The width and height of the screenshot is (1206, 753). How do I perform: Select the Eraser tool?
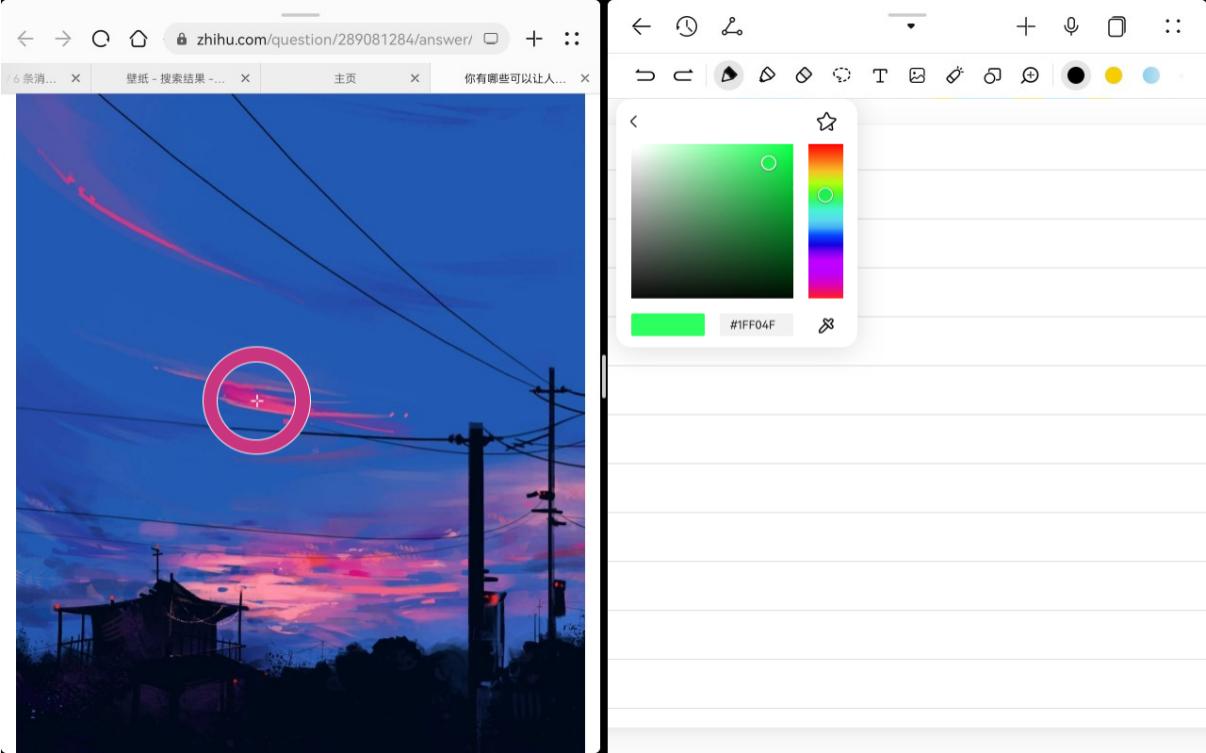click(803, 75)
